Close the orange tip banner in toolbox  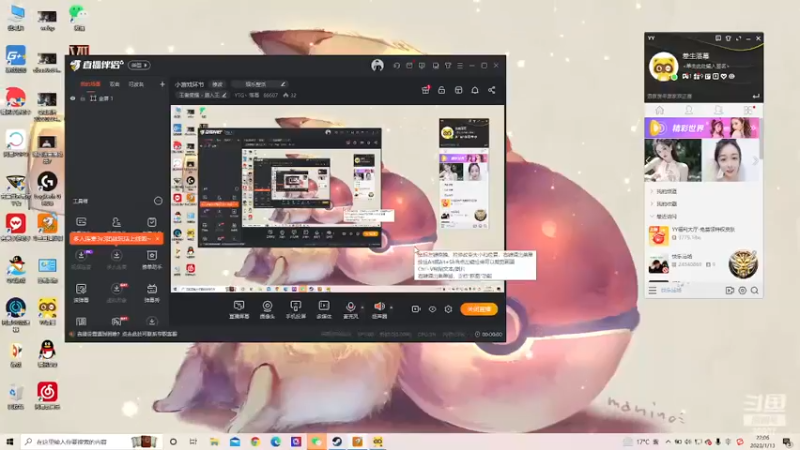click(x=158, y=239)
